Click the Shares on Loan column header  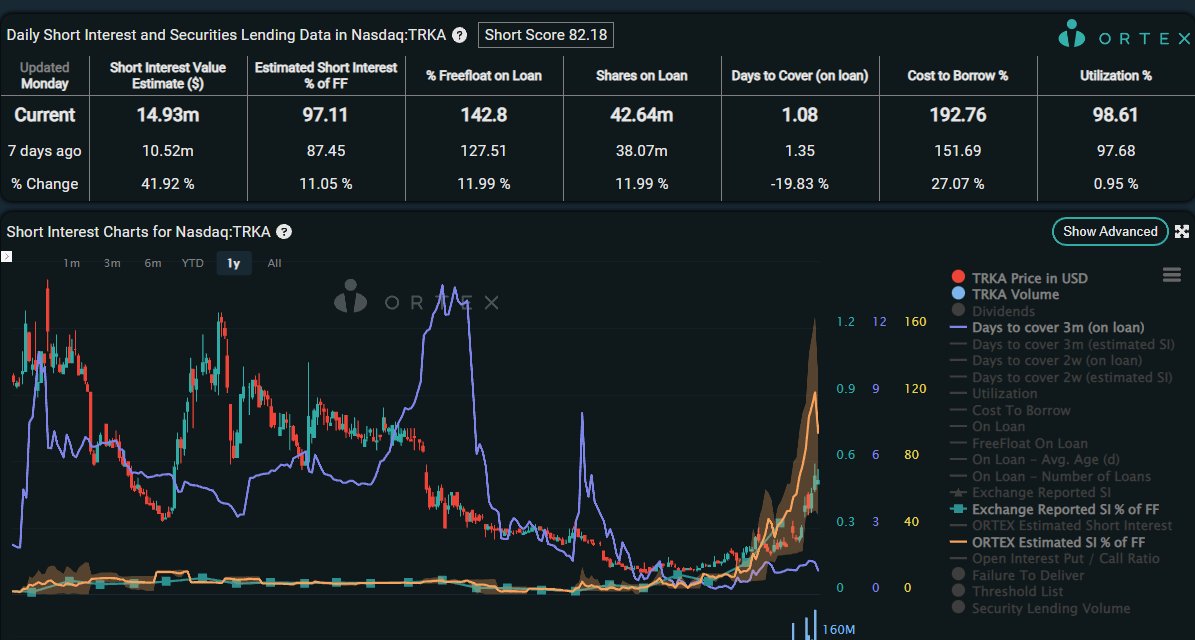pyautogui.click(x=642, y=75)
